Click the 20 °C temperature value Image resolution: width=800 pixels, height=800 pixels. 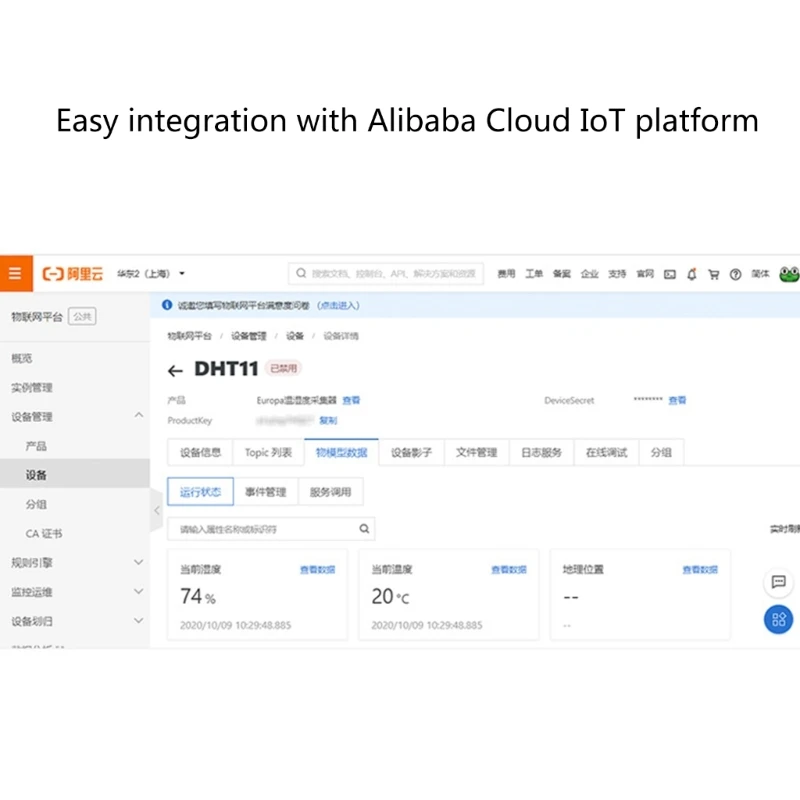(x=390, y=596)
